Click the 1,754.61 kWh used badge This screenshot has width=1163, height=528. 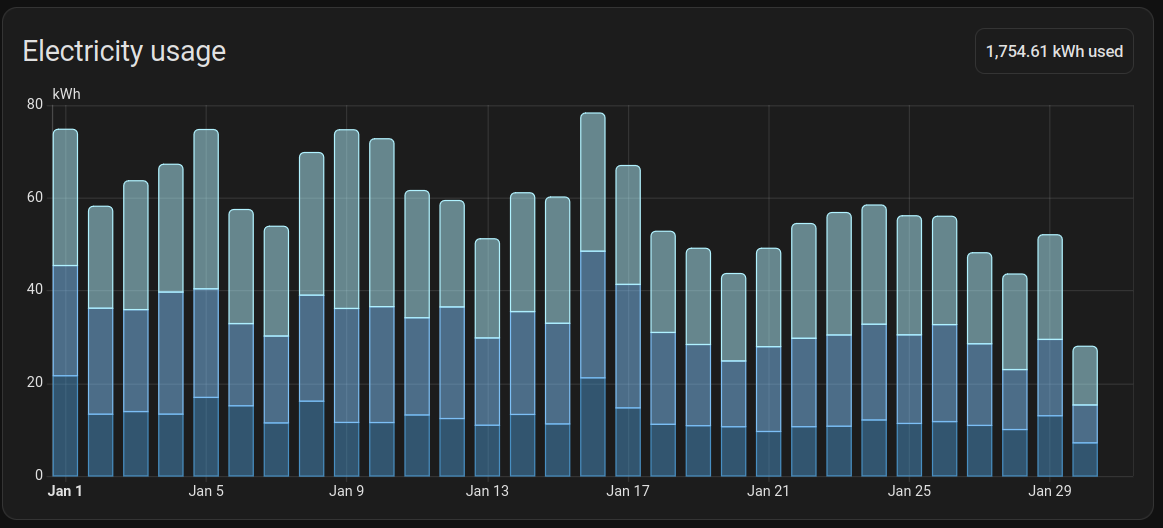click(1054, 51)
